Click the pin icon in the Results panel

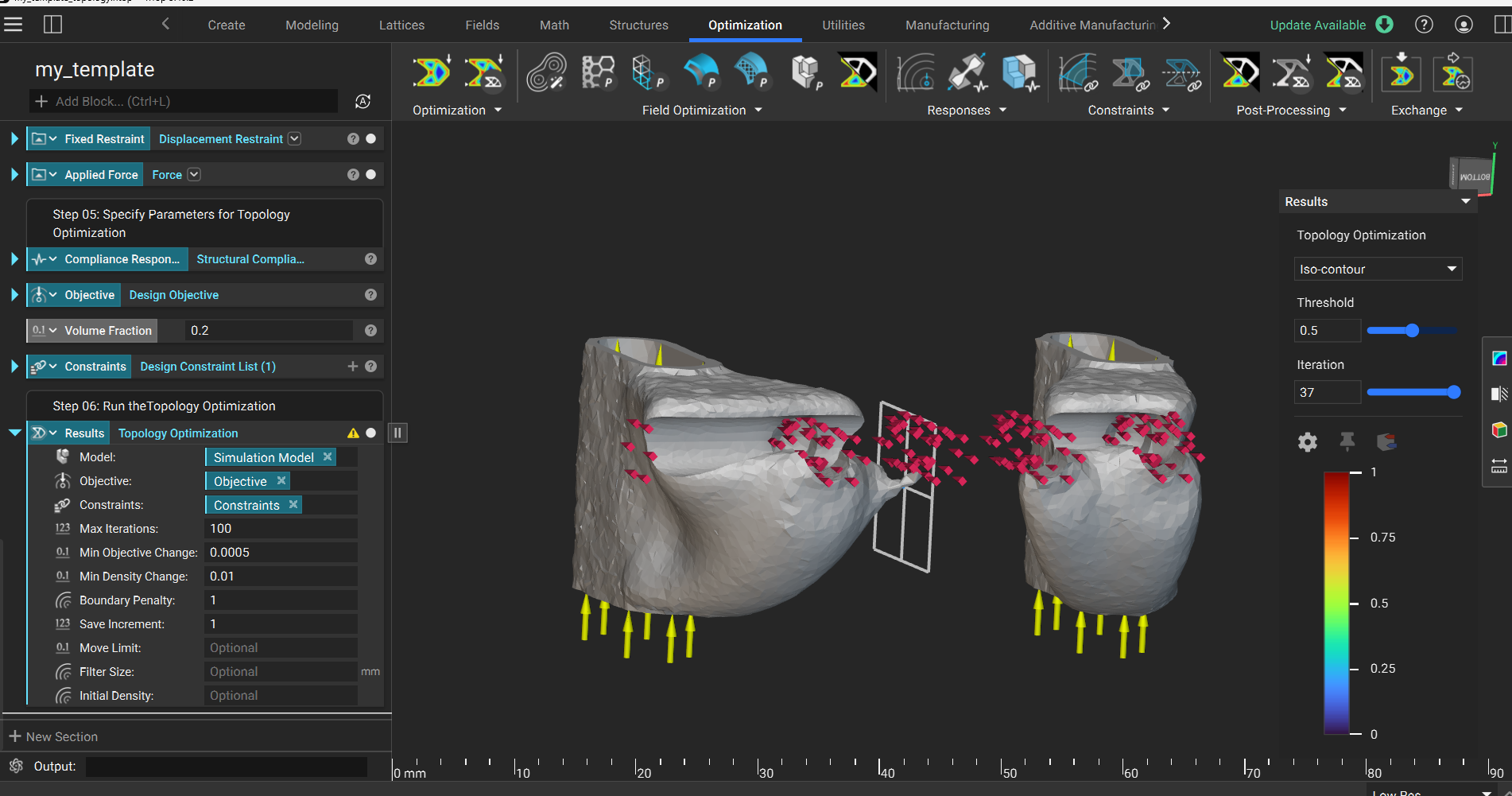[1347, 441]
